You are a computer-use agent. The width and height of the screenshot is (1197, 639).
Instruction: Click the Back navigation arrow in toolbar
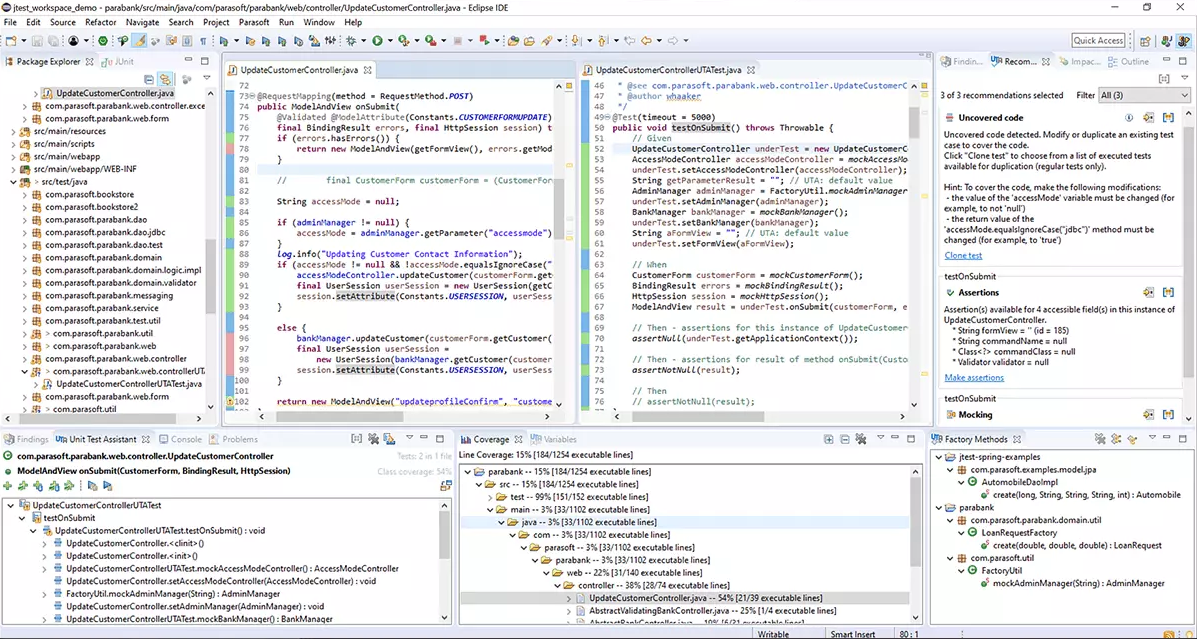click(646, 40)
